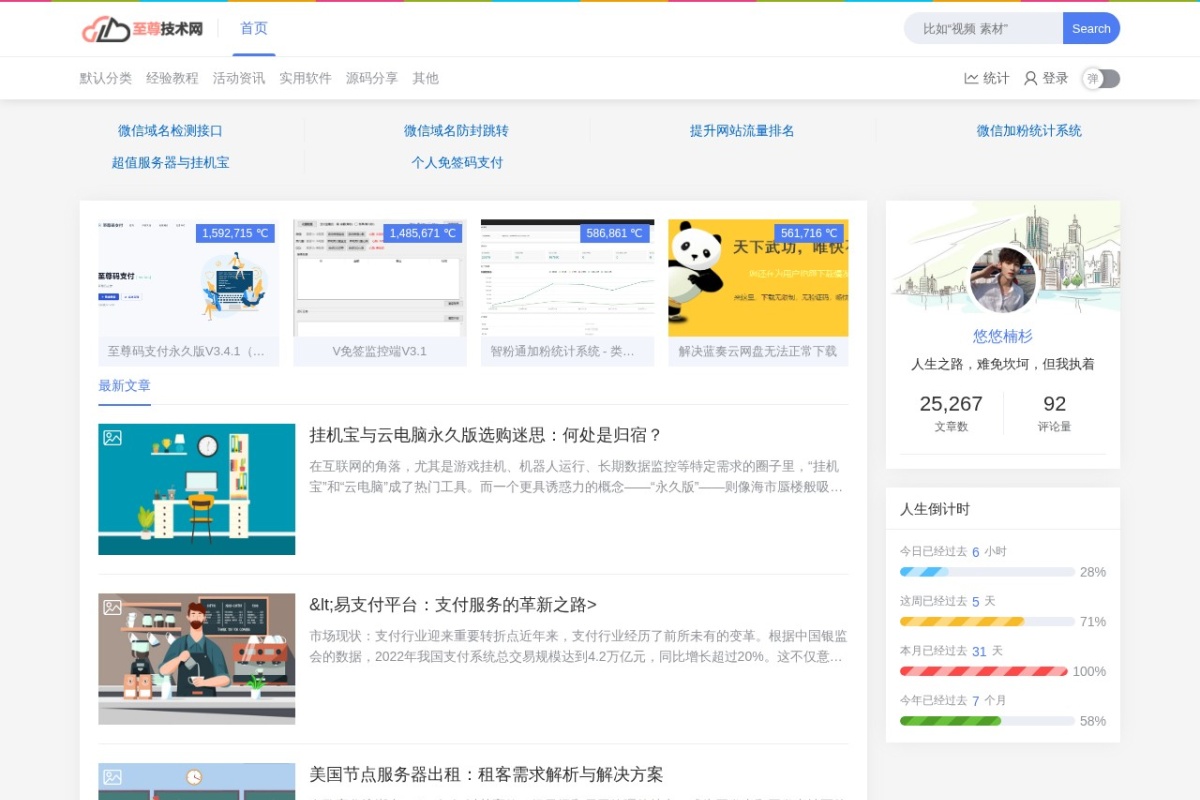Open the 提升网站流量排名 link
This screenshot has width=1200, height=800.
[x=742, y=131]
